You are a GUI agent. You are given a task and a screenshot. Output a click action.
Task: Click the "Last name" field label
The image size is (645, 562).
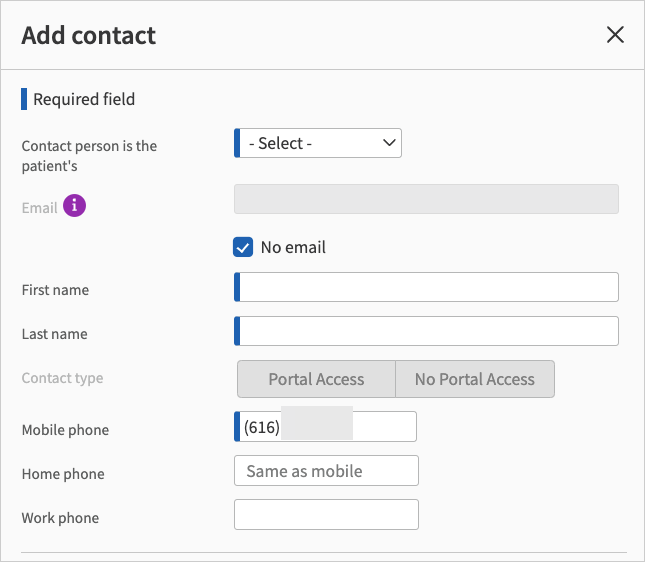pos(55,334)
